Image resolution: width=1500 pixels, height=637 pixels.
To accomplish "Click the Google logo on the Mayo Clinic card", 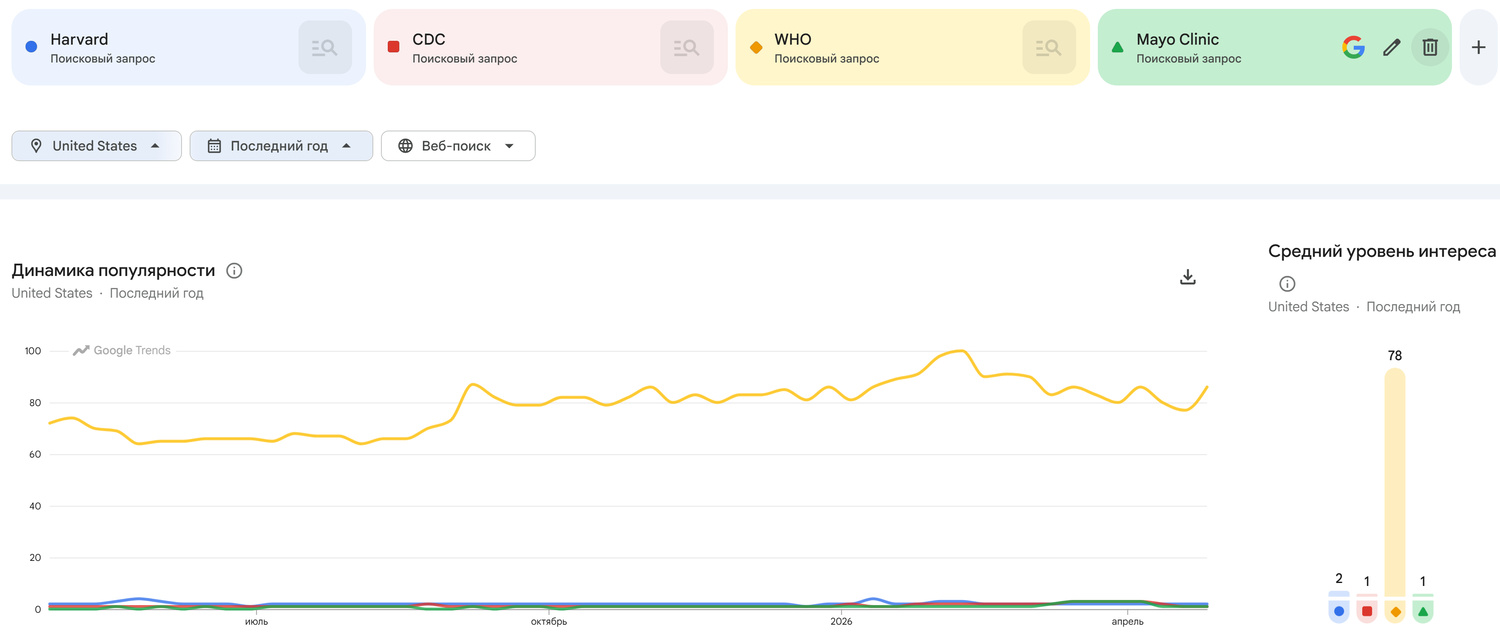I will (x=1353, y=46).
